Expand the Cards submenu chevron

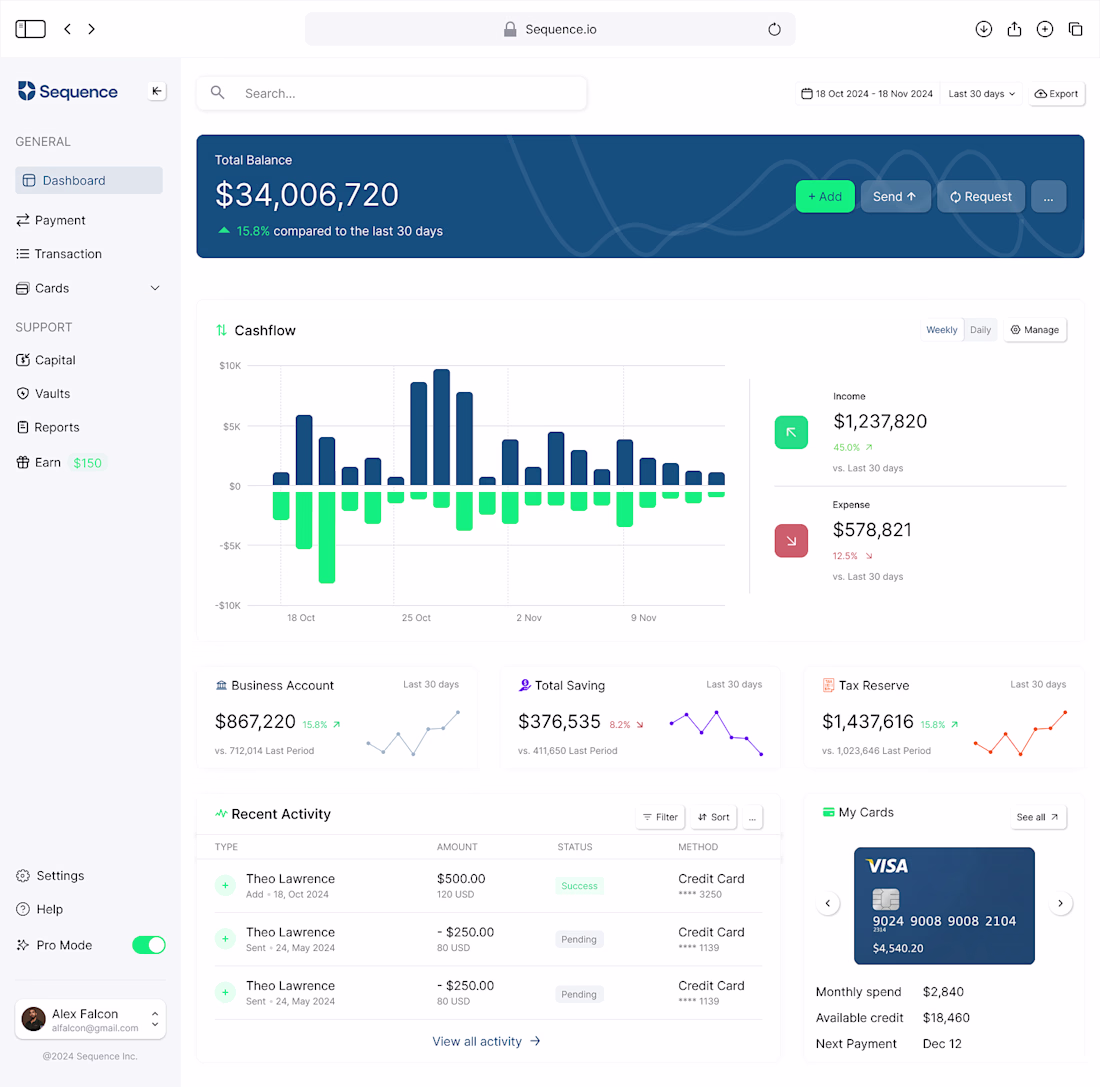coord(155,288)
